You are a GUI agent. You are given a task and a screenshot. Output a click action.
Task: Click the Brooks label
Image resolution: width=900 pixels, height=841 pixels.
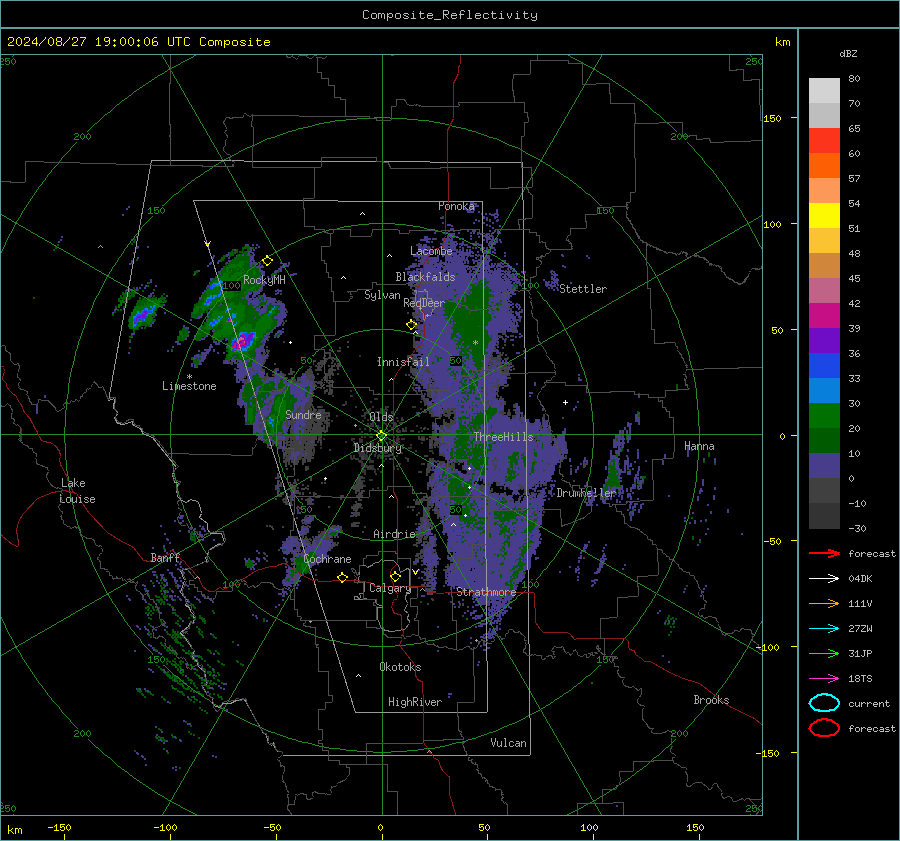coord(711,700)
